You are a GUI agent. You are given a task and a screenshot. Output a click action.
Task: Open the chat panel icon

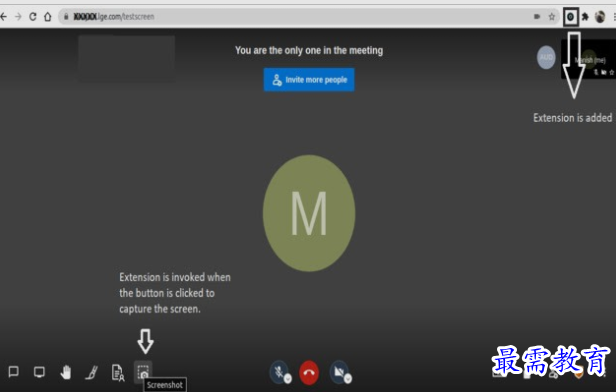pyautogui.click(x=14, y=372)
